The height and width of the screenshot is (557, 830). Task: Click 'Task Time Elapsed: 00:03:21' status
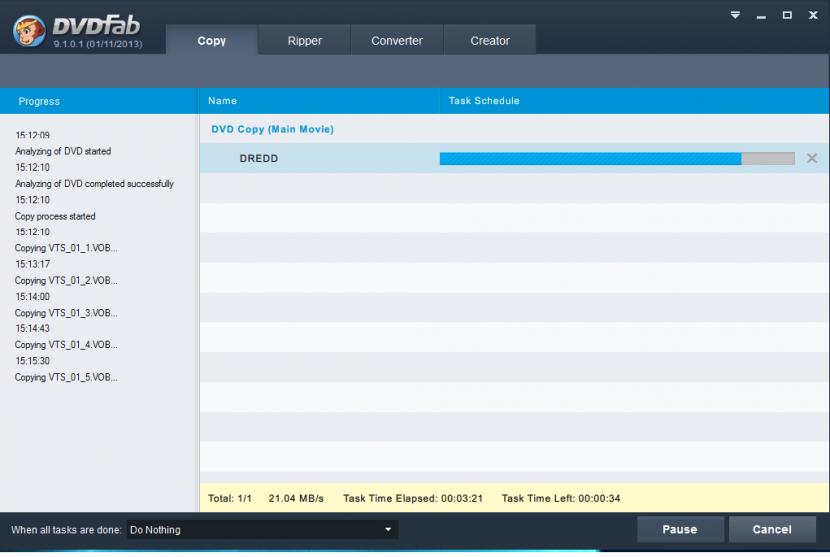[413, 498]
